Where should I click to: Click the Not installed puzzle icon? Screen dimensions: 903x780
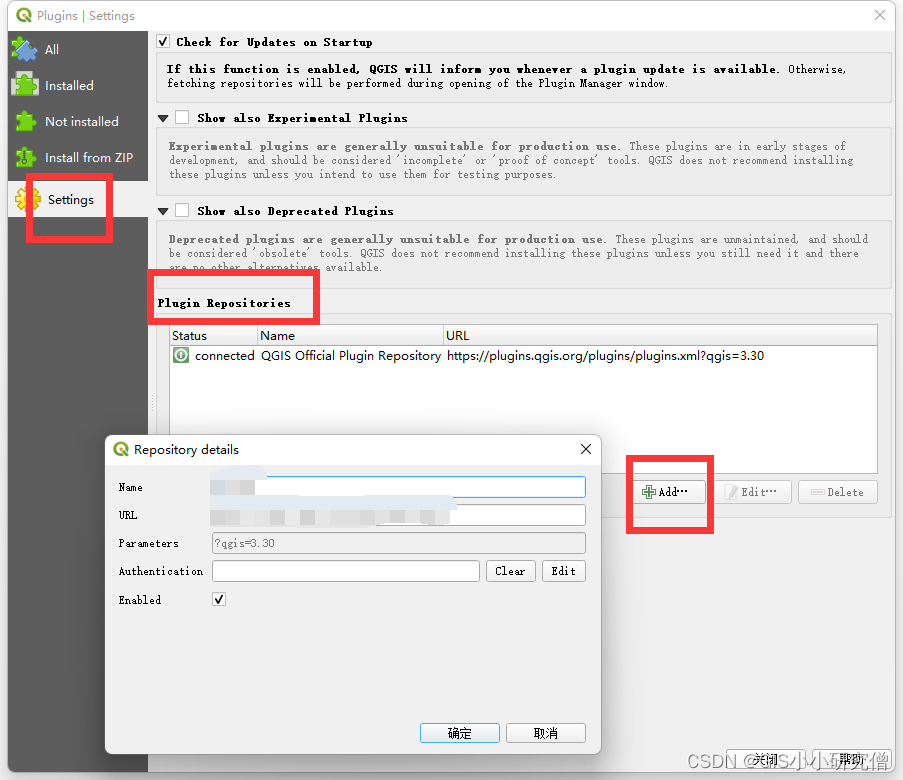[25, 122]
